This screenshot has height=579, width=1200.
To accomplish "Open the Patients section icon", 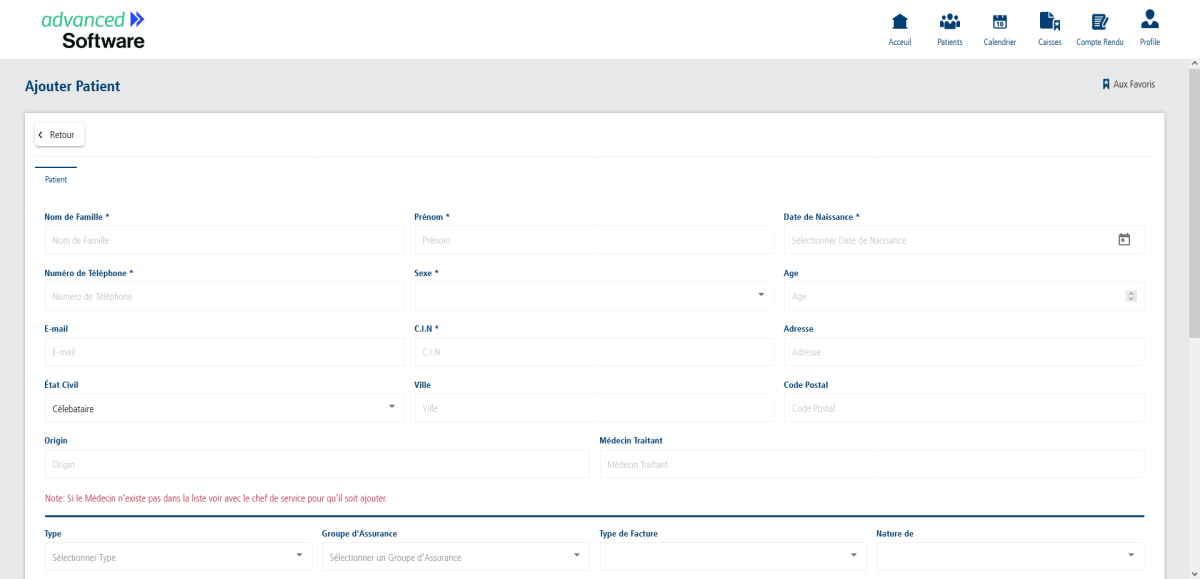I will coord(949,22).
